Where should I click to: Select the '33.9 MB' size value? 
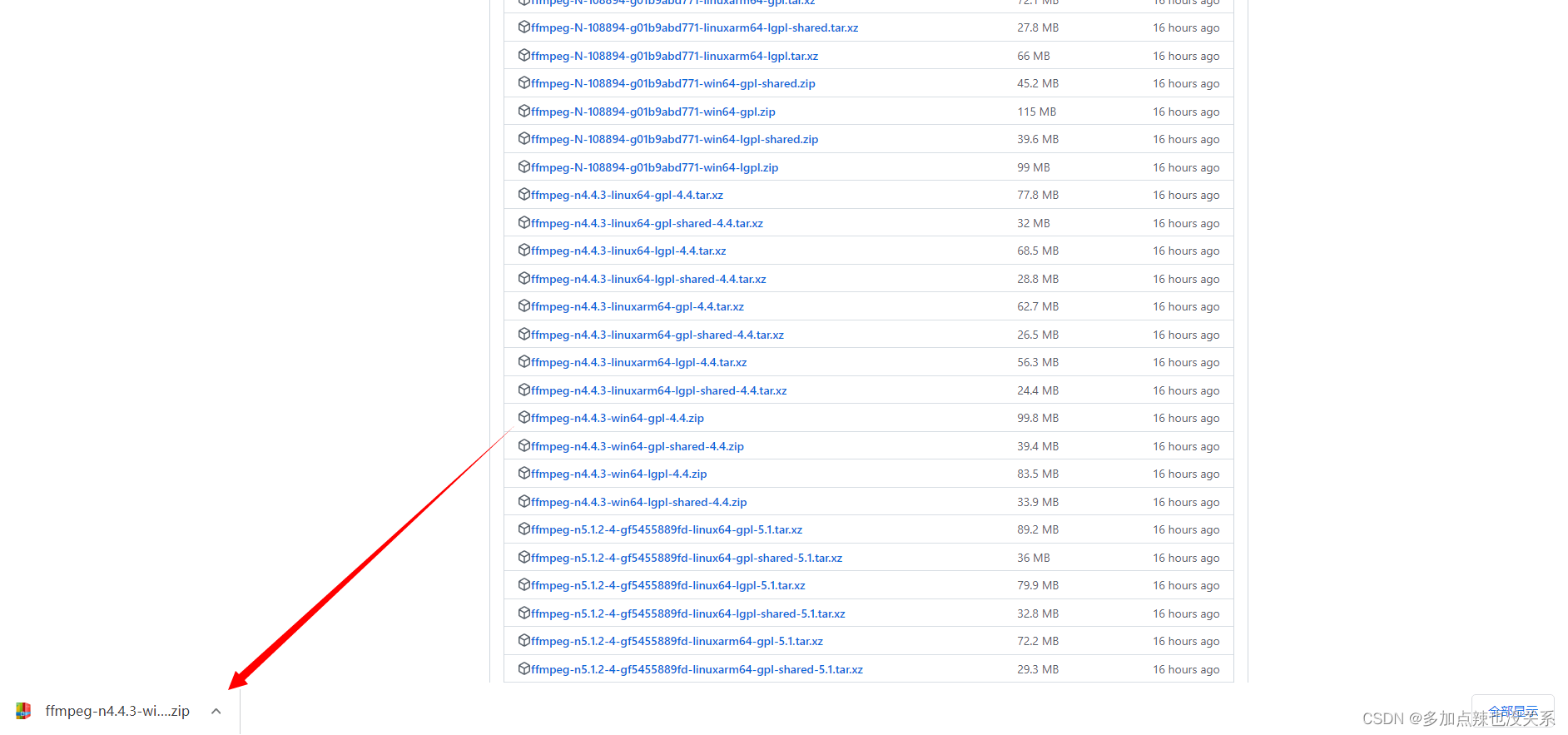(x=1038, y=502)
